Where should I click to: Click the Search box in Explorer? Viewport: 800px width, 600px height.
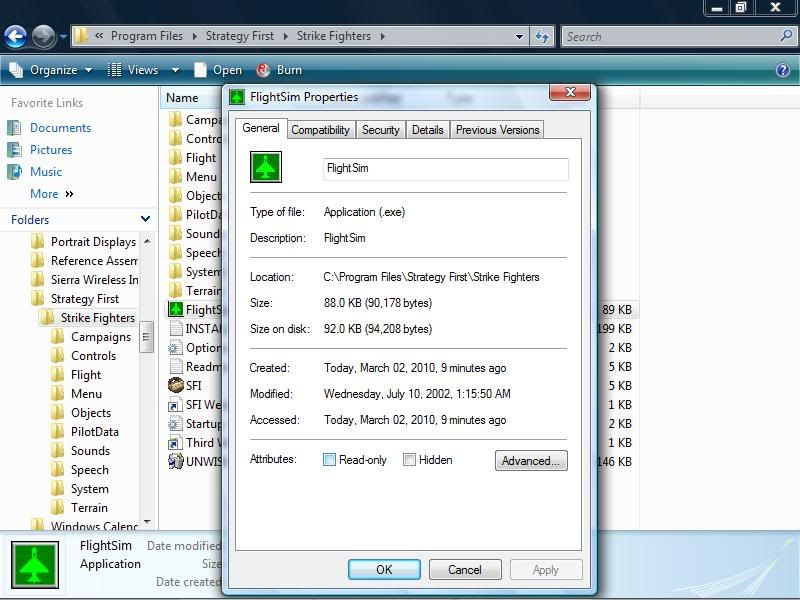(x=680, y=37)
